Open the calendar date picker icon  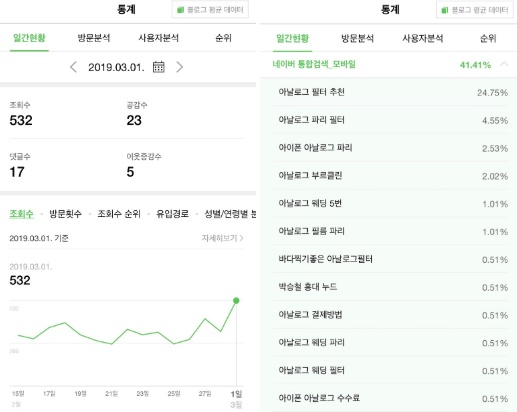pos(159,67)
